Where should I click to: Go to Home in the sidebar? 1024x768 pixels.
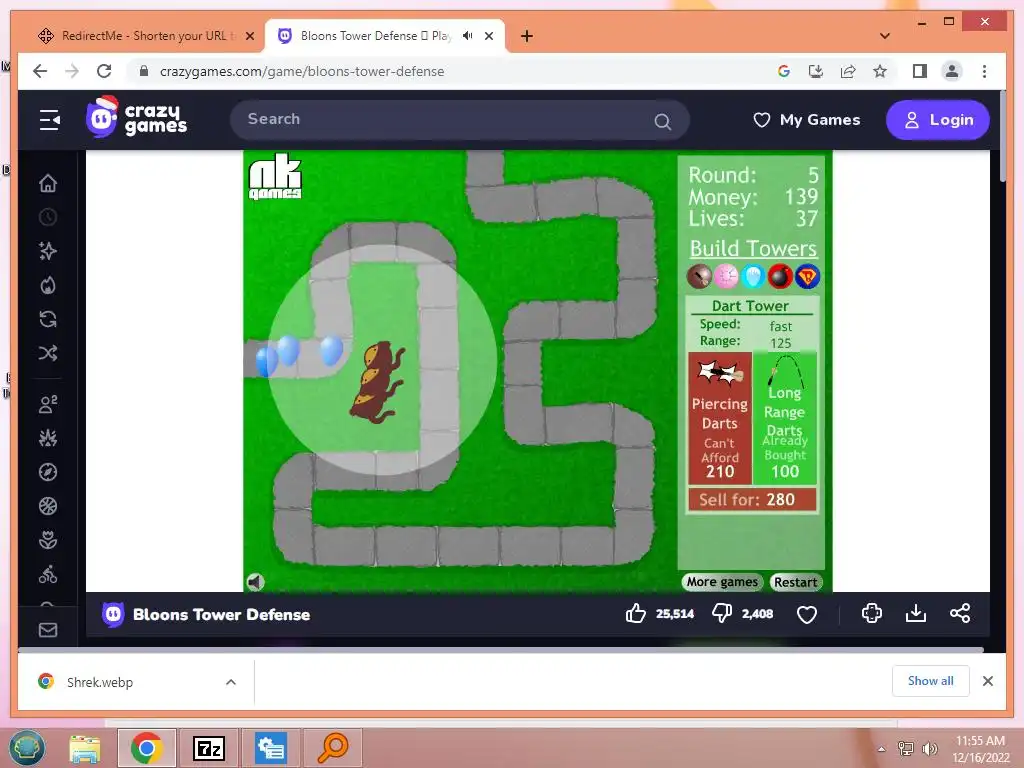click(x=48, y=184)
